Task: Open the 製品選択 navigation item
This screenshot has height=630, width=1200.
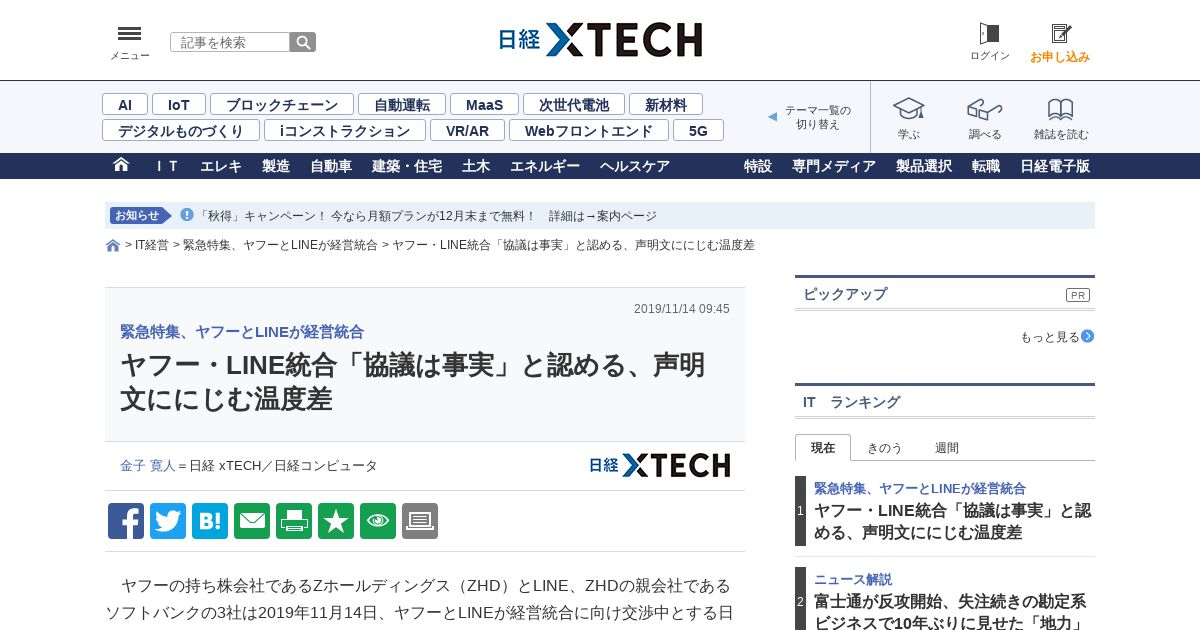Action: tap(924, 166)
